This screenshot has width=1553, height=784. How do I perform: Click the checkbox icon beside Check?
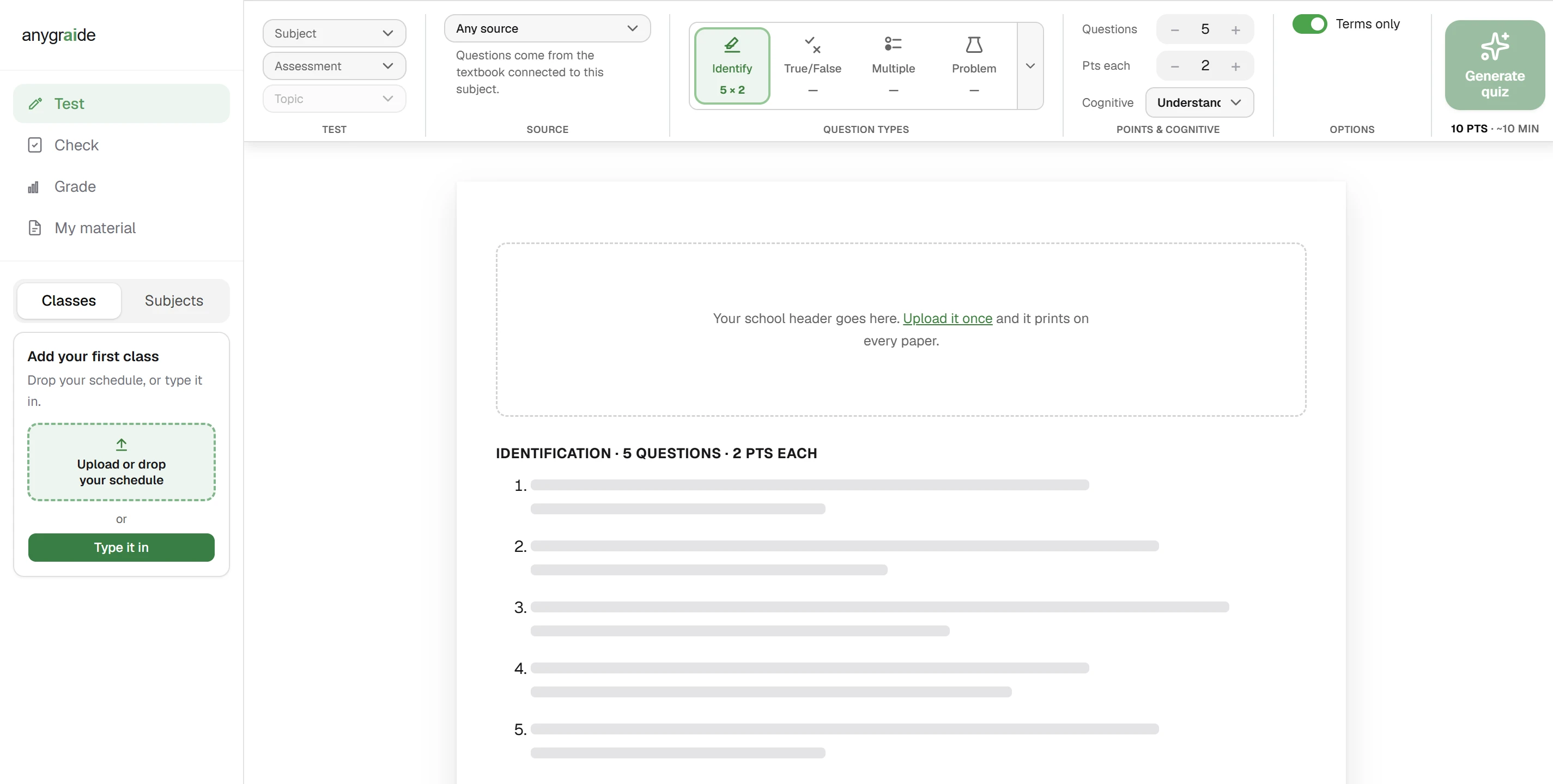coord(35,145)
